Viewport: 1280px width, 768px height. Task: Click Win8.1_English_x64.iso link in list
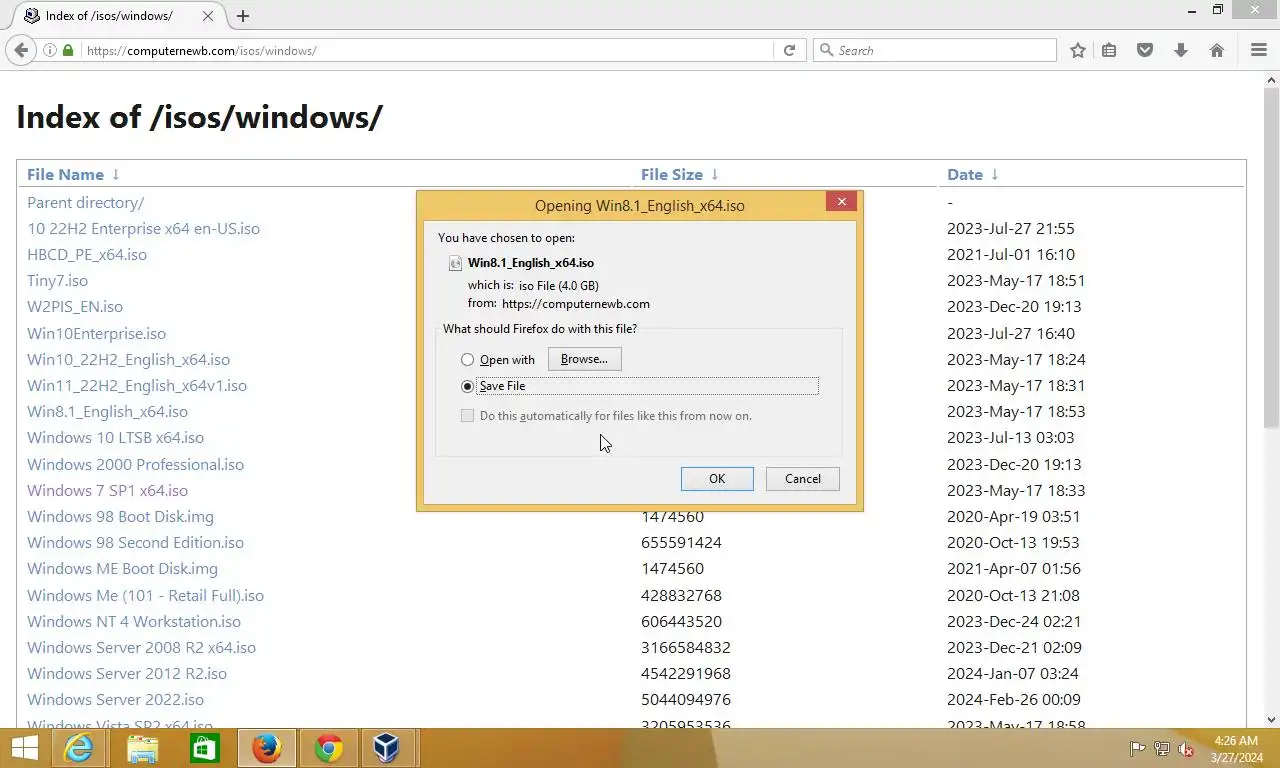[107, 411]
